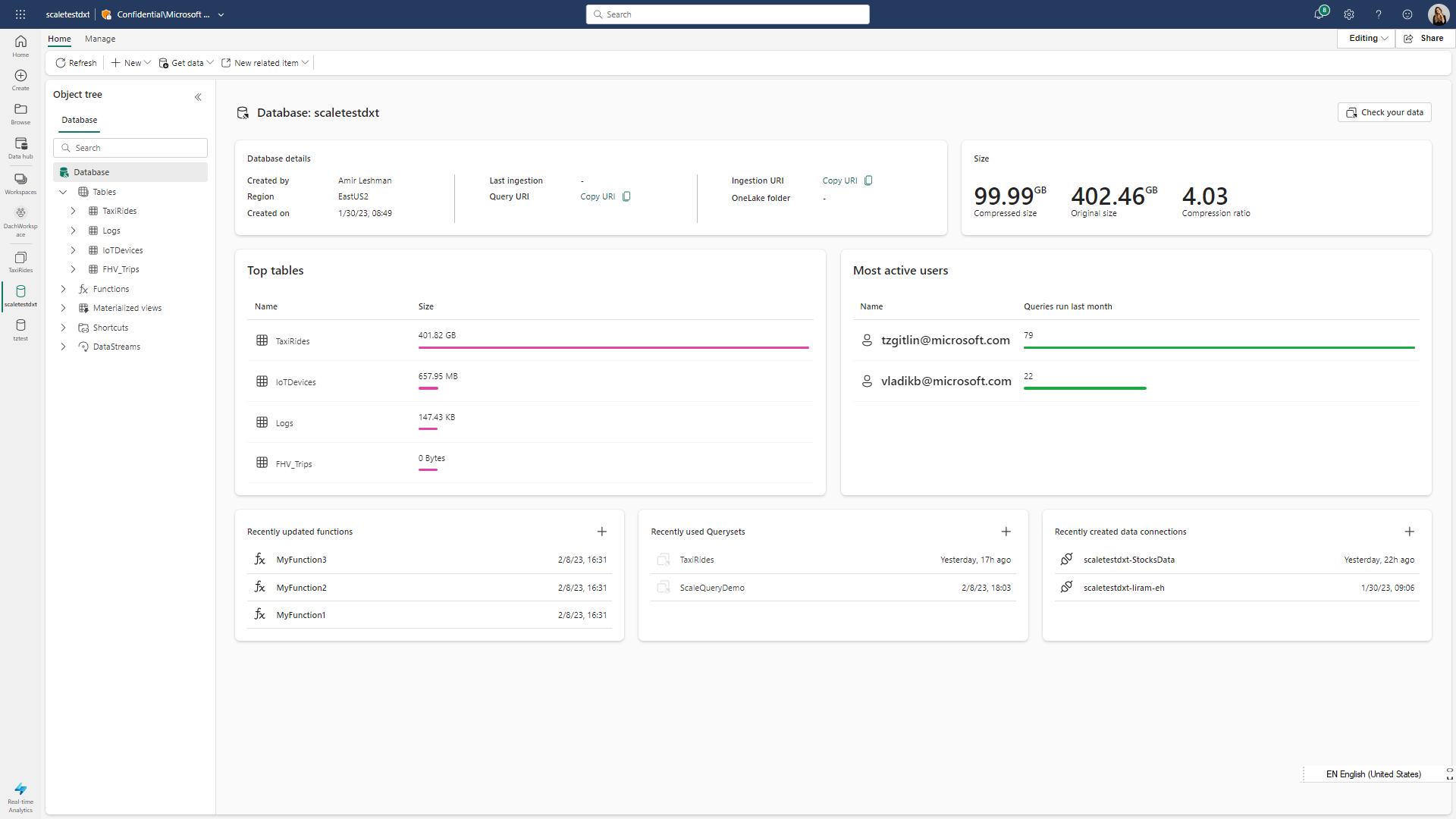Viewport: 1456px width, 819px height.
Task: Open the tztest database from the sidebar
Action: pos(20,328)
